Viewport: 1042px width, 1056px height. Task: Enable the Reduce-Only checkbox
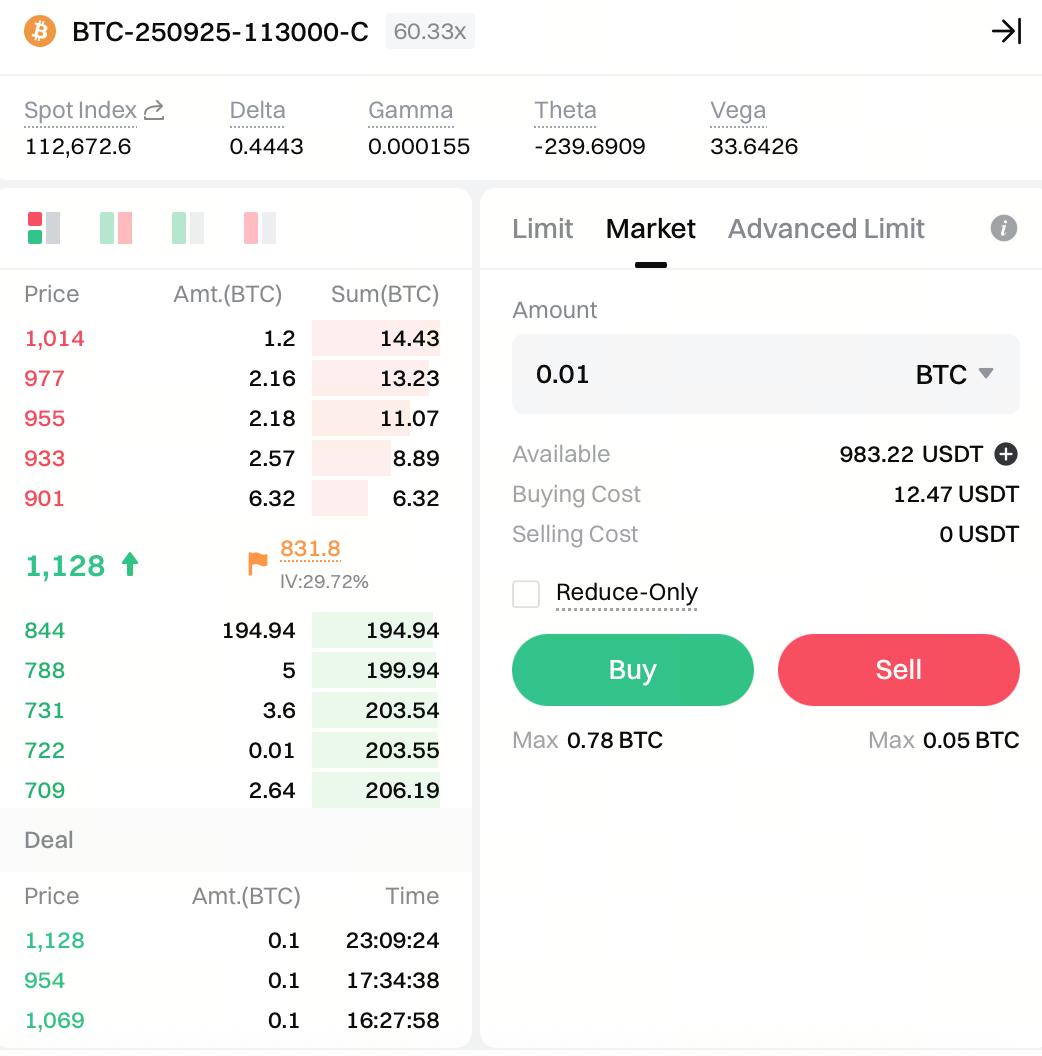tap(526, 594)
